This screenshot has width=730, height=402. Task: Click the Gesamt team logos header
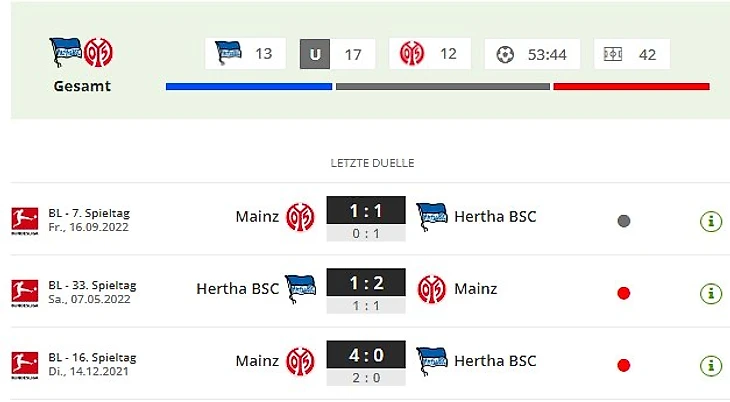[x=82, y=52]
